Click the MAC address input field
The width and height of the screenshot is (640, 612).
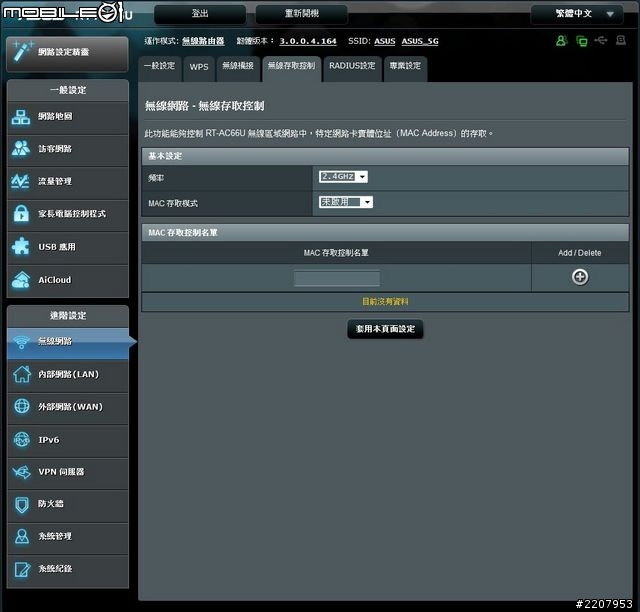coord(337,278)
